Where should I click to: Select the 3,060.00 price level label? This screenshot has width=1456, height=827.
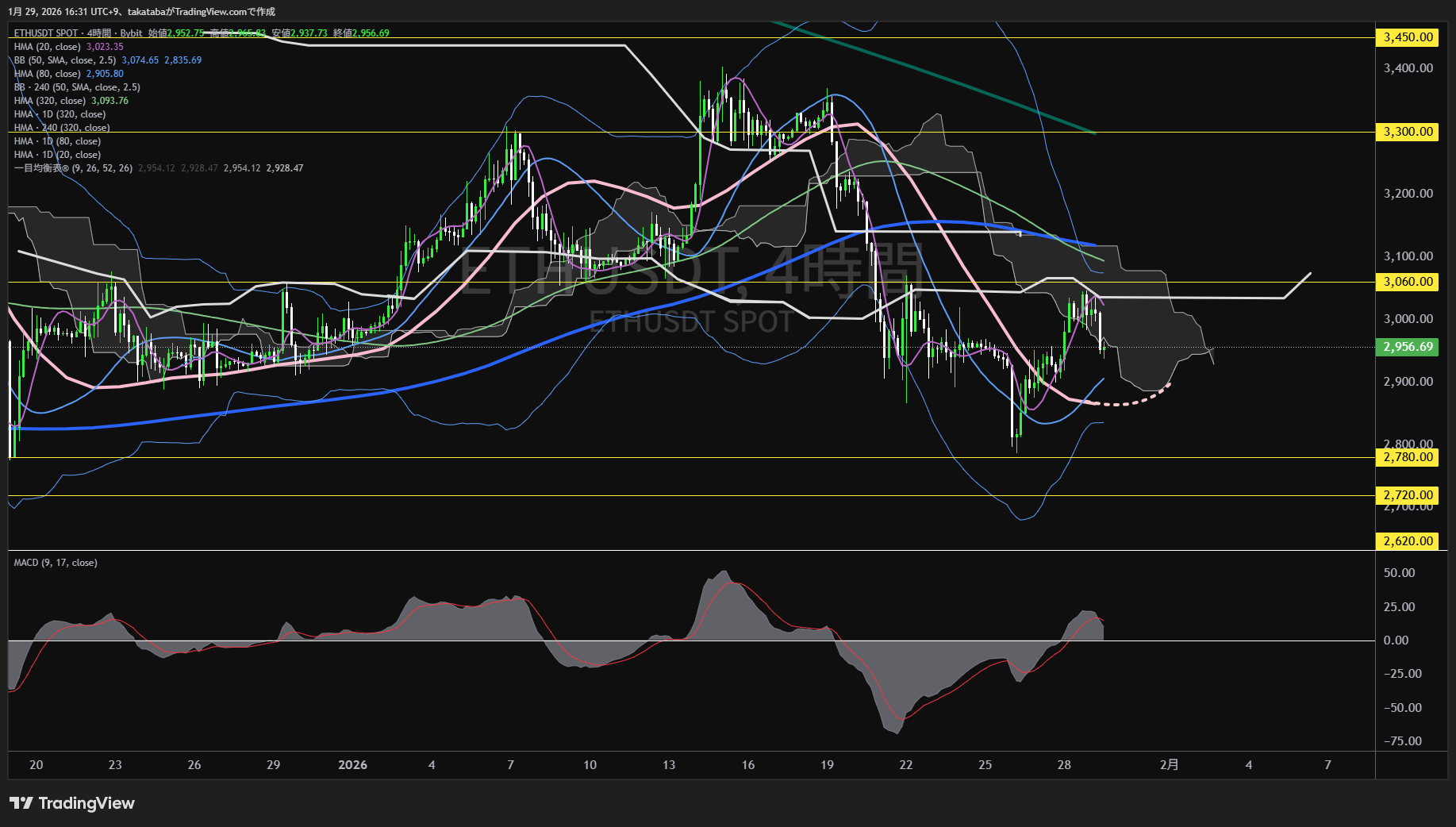tap(1408, 282)
